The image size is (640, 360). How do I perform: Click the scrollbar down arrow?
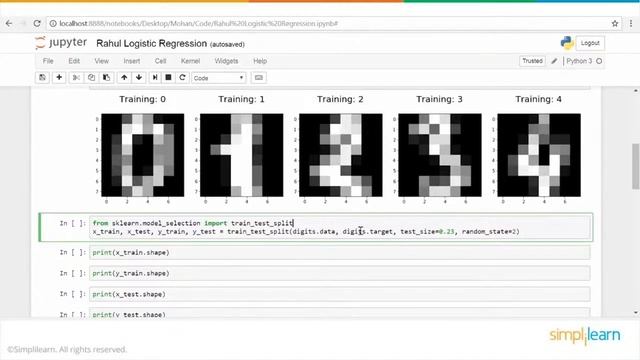636,313
